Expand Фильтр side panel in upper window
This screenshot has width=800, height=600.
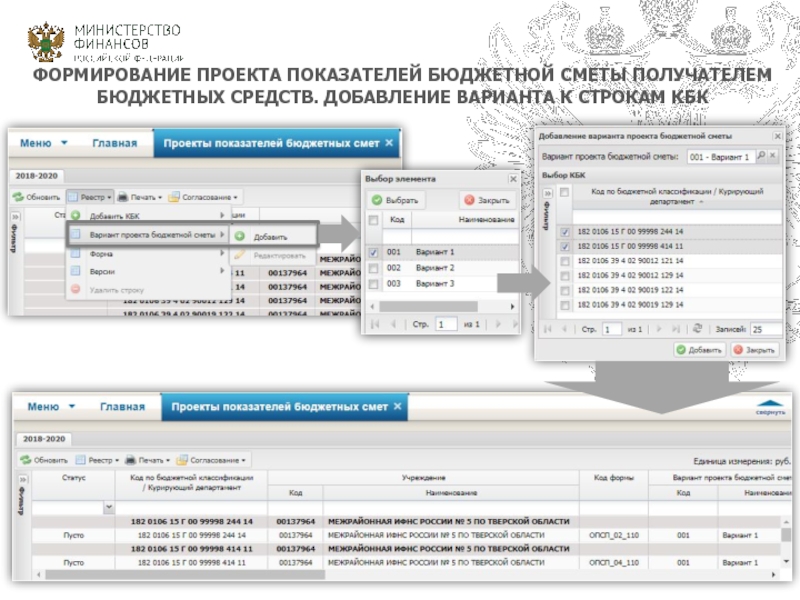tap(15, 217)
